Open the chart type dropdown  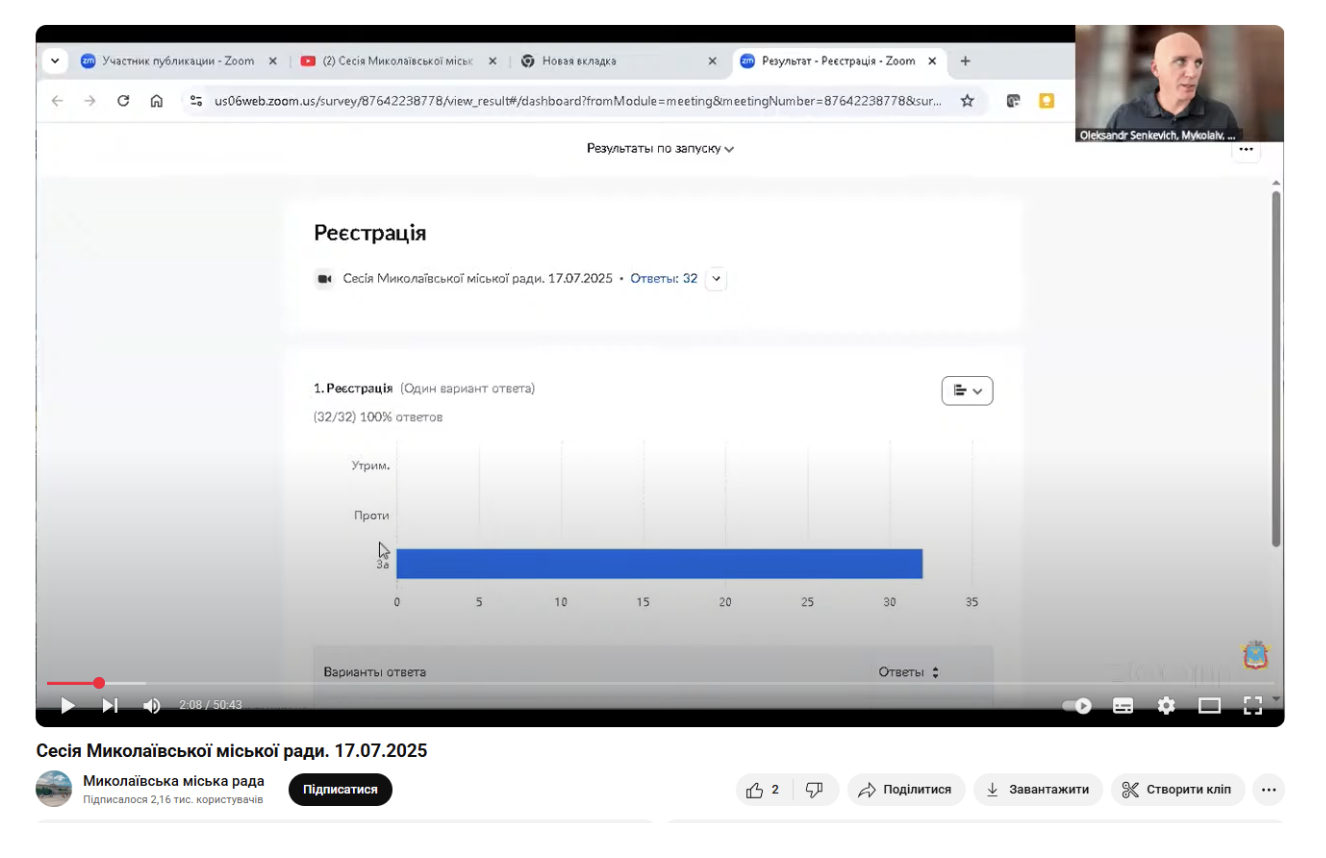point(967,391)
